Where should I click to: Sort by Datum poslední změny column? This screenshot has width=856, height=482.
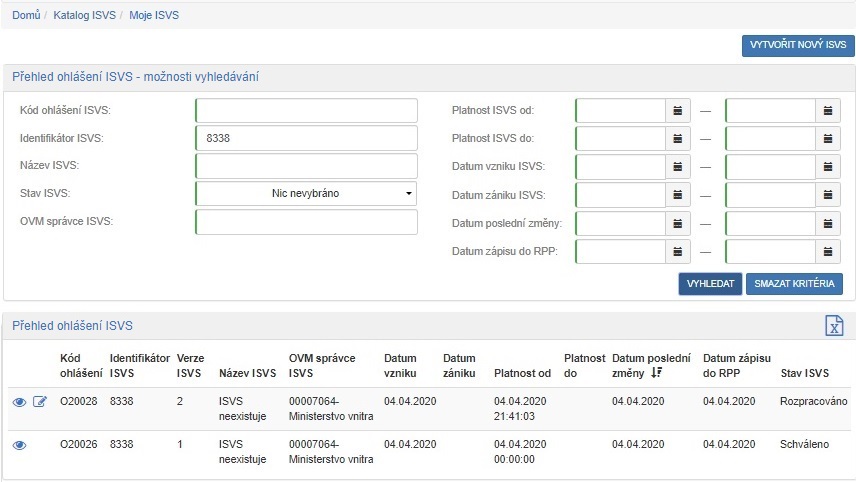[651, 365]
